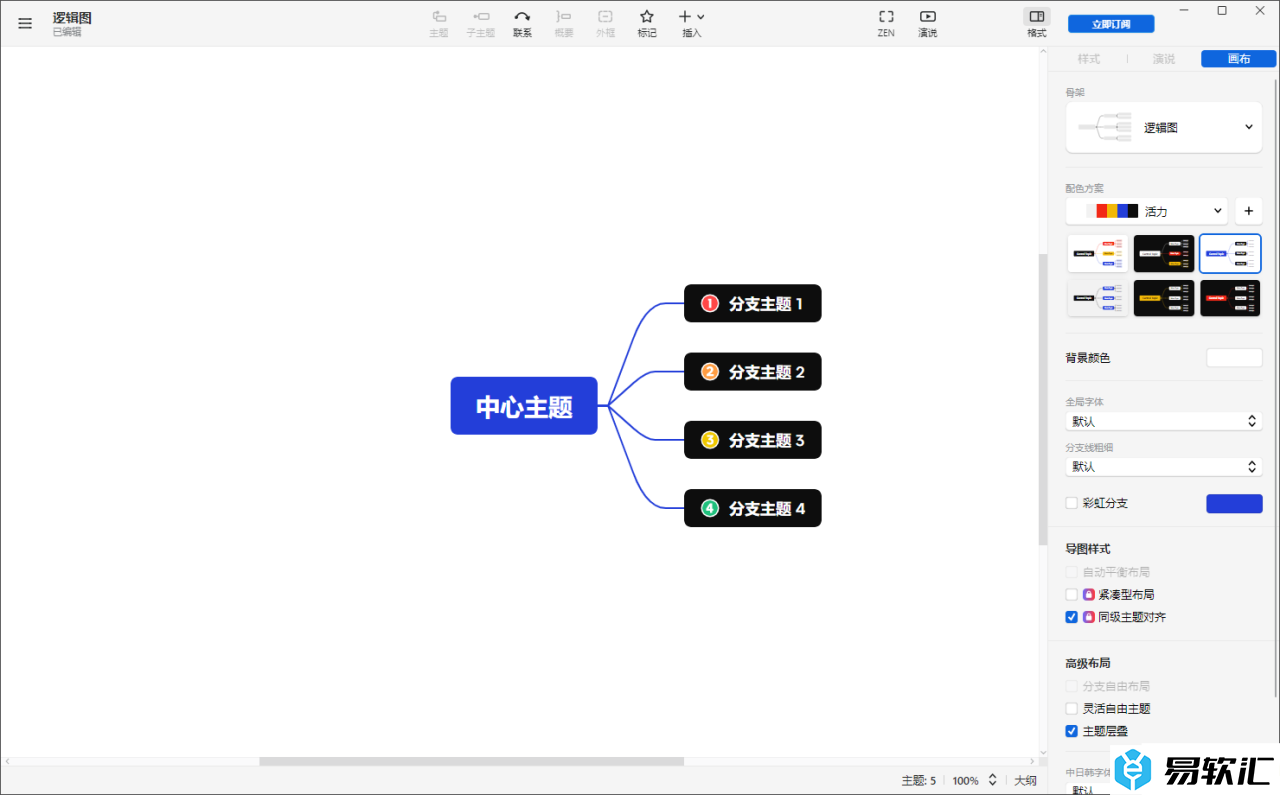Click the yellow number 3 marker

(710, 440)
